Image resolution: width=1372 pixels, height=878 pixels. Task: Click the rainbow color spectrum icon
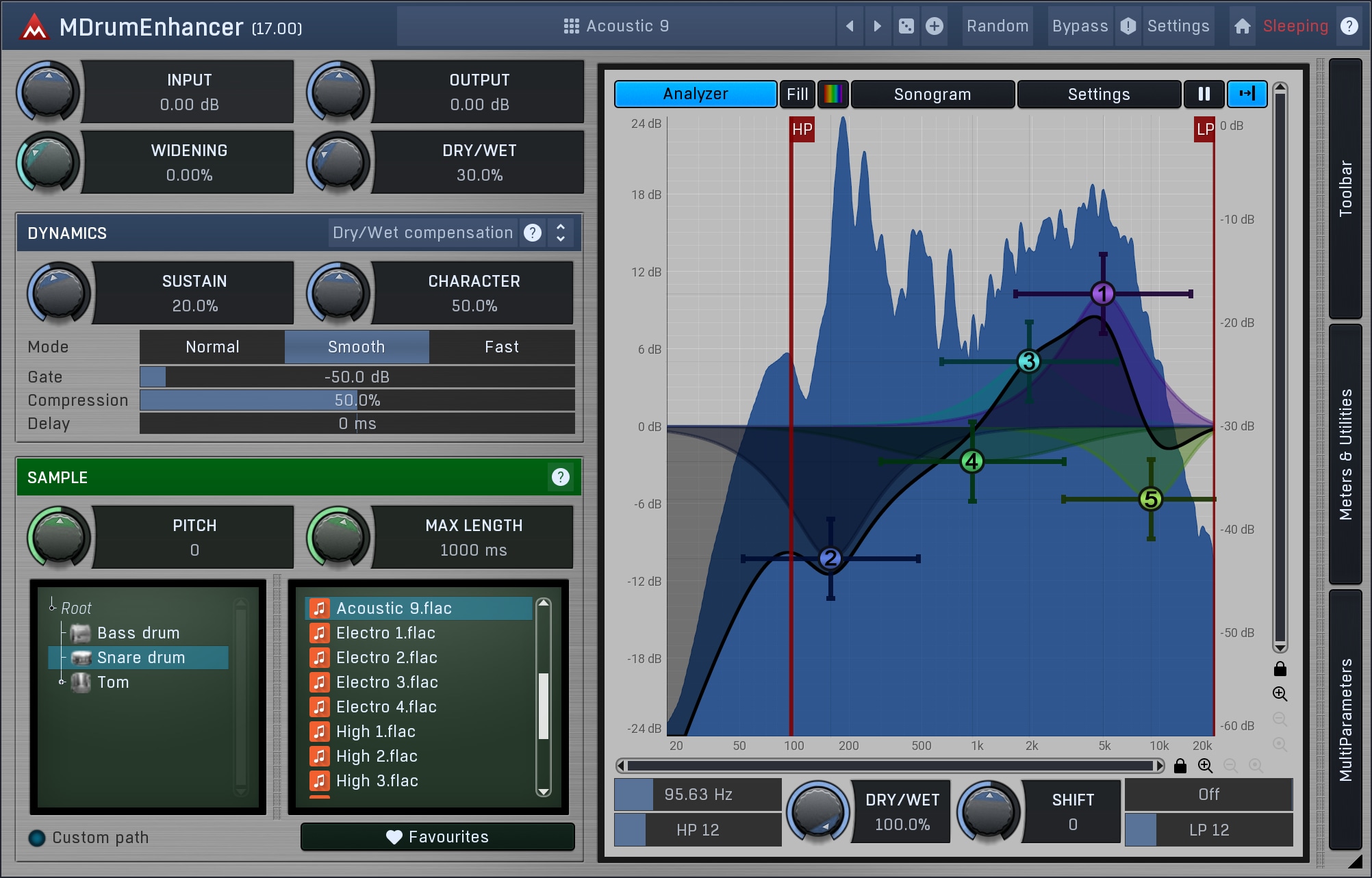pos(833,94)
